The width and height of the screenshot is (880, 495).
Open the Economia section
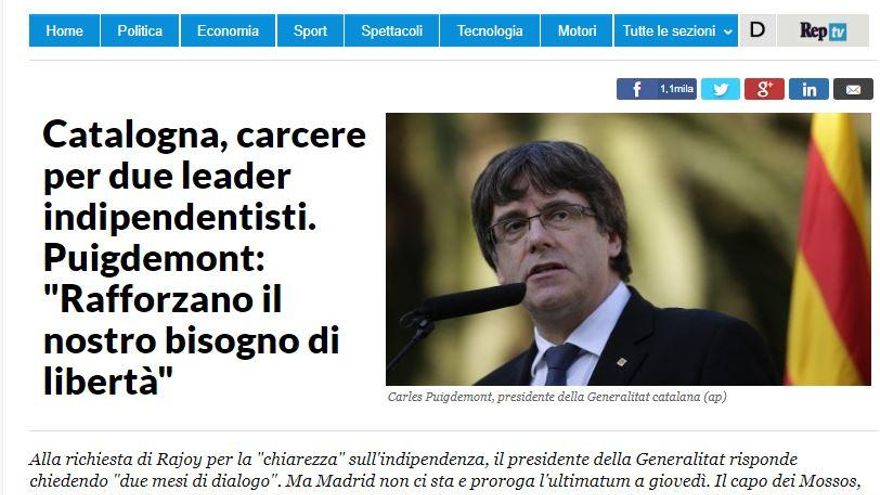click(x=228, y=30)
